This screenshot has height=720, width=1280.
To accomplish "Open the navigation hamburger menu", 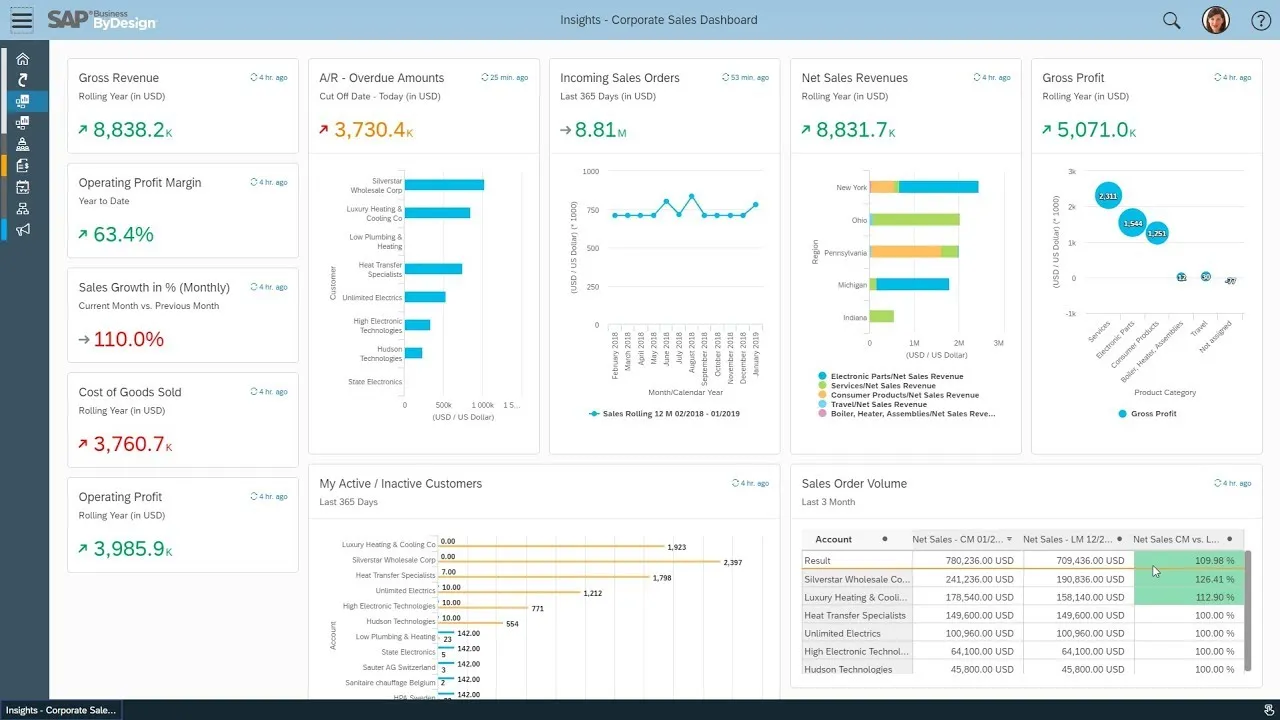I will [21, 20].
